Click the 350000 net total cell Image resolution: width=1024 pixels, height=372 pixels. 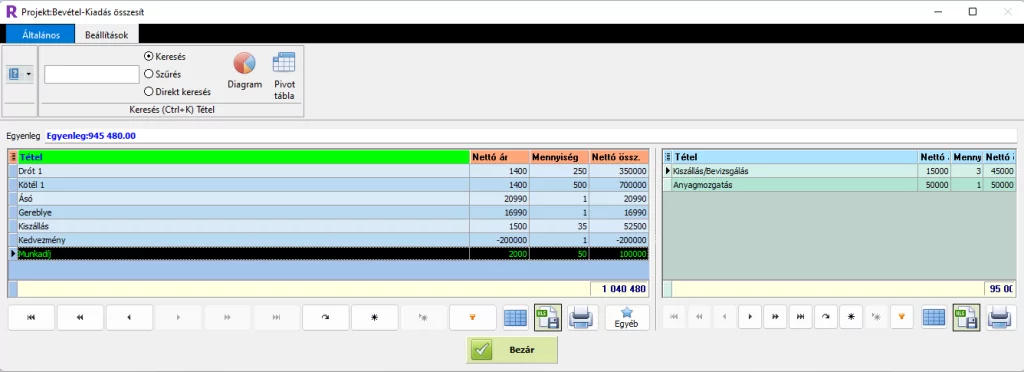click(x=618, y=171)
